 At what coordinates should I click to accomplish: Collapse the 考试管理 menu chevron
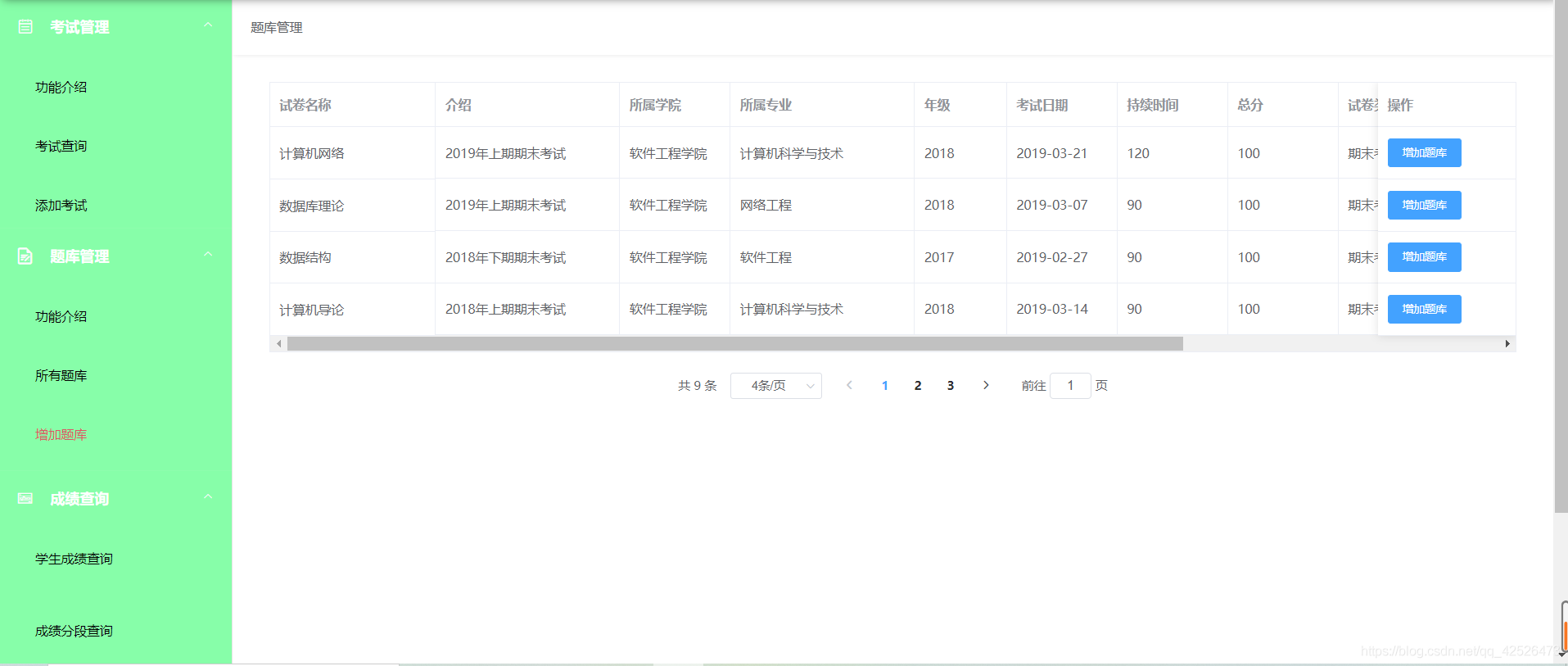coord(208,25)
